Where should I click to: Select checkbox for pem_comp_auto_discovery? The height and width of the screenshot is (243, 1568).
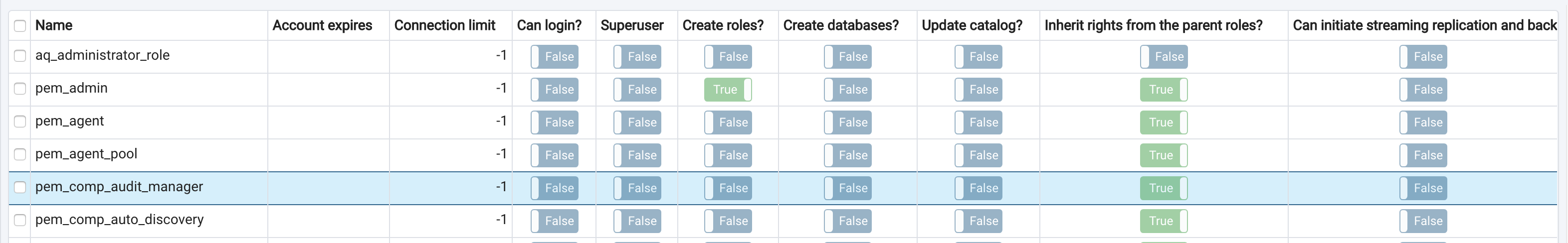click(x=20, y=220)
